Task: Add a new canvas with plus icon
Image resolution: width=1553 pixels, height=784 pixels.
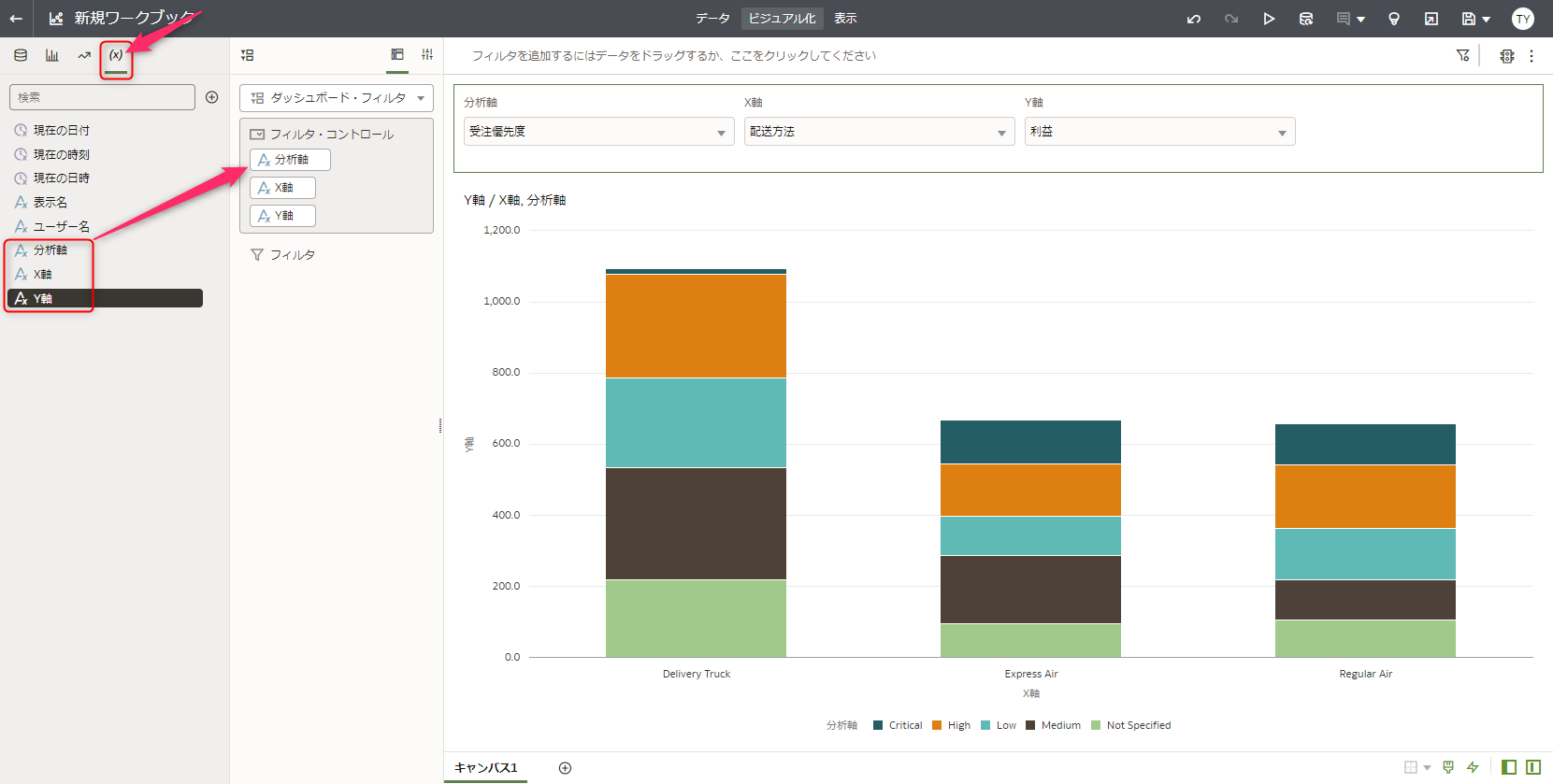Action: click(565, 768)
